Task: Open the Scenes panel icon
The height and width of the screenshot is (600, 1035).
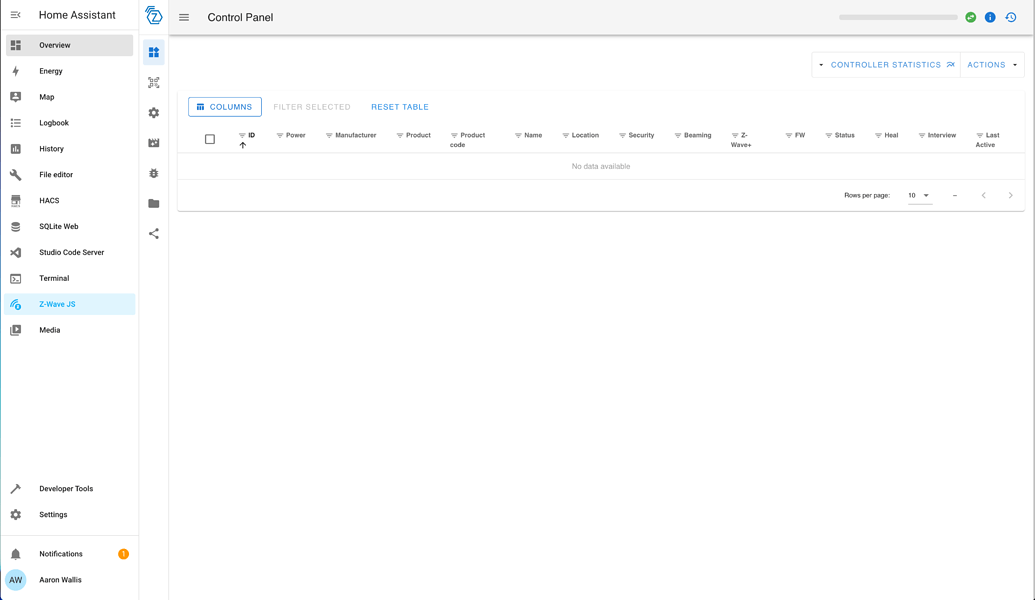Action: coord(153,143)
